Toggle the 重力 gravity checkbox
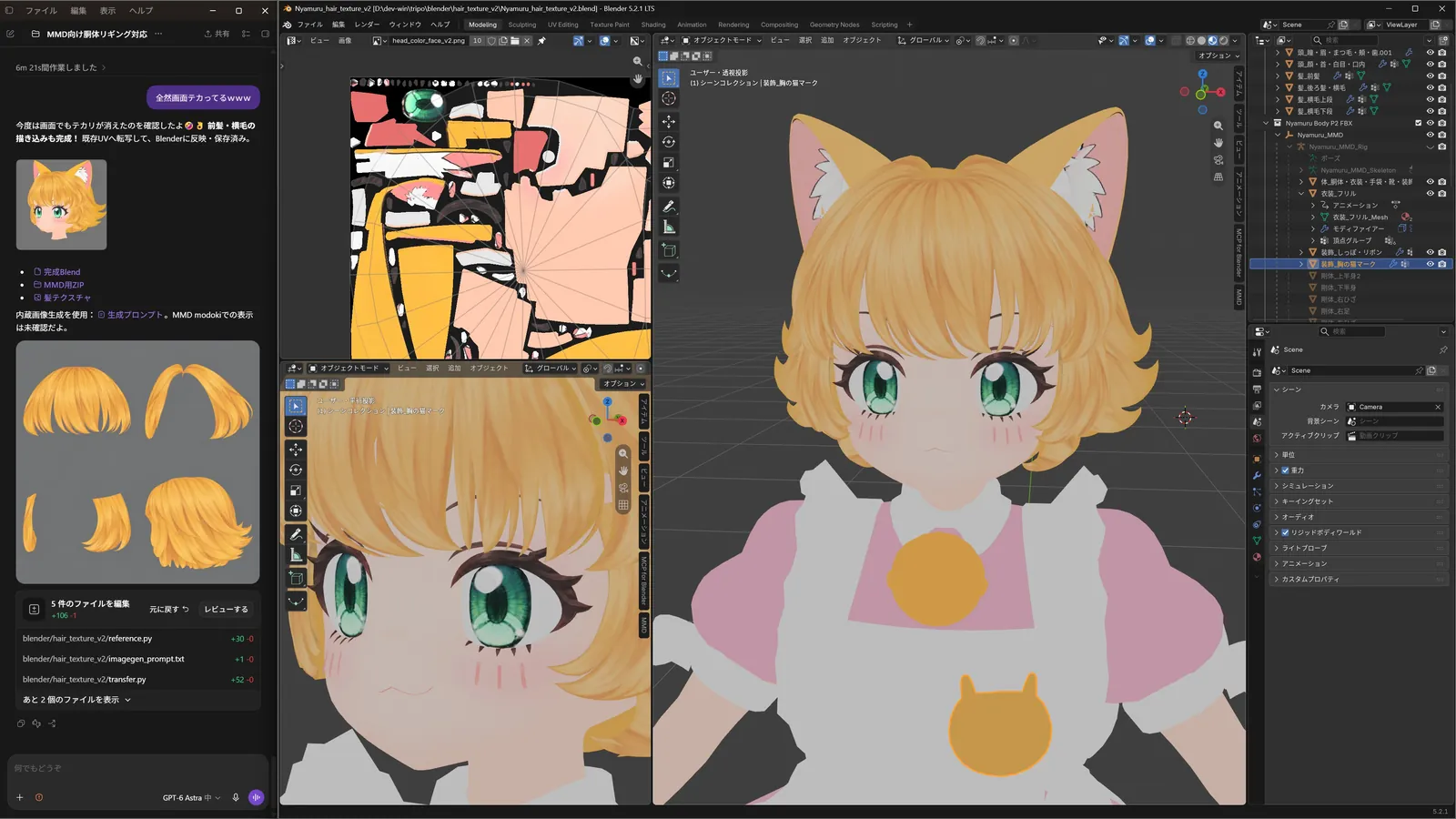This screenshot has width=1456, height=819. point(1285,470)
